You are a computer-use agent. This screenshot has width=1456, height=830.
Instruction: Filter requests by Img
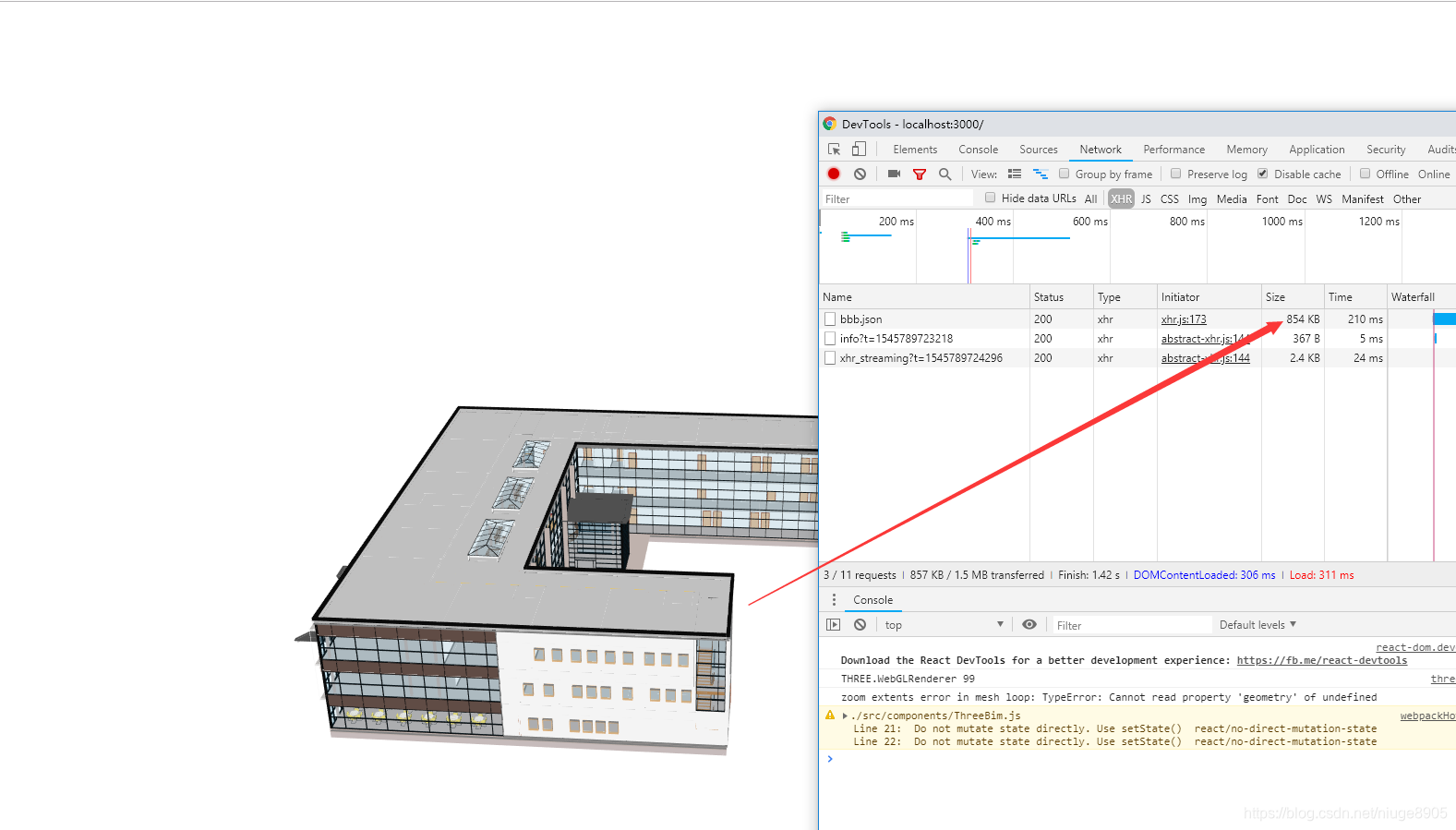coord(1197,198)
